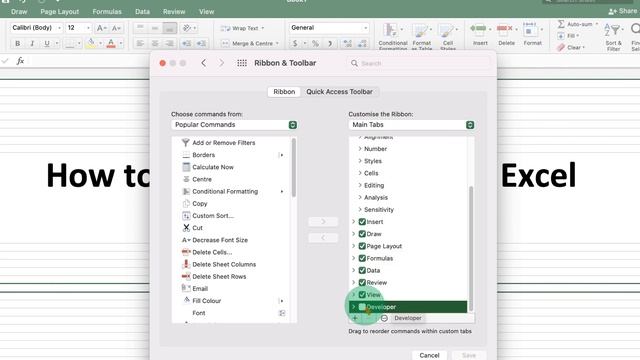Viewport: 640px width, 360px height.
Task: Toggle Underline formatting in the ribbon
Action: [x=47, y=43]
